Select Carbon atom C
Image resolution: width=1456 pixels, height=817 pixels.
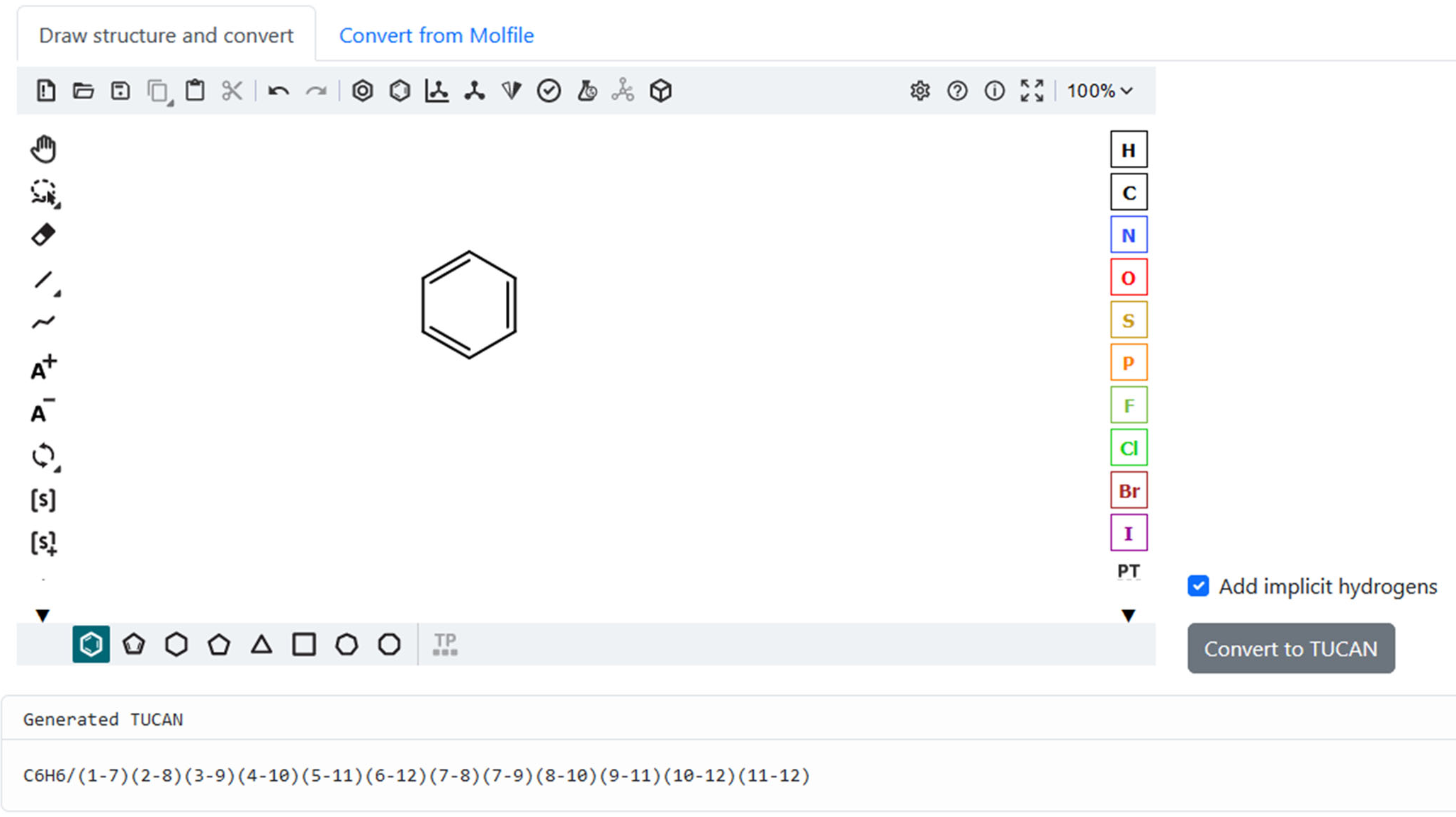tap(1129, 192)
